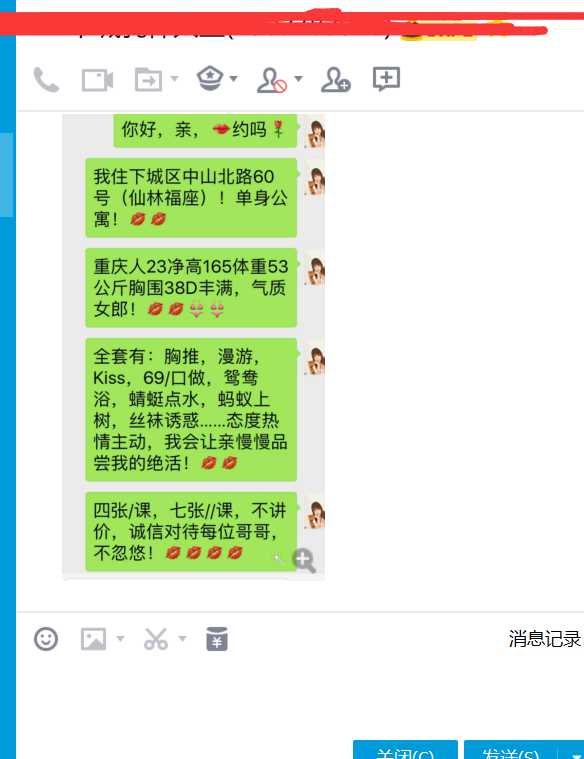Click the magnifier zoom icon on the chat image

(304, 561)
